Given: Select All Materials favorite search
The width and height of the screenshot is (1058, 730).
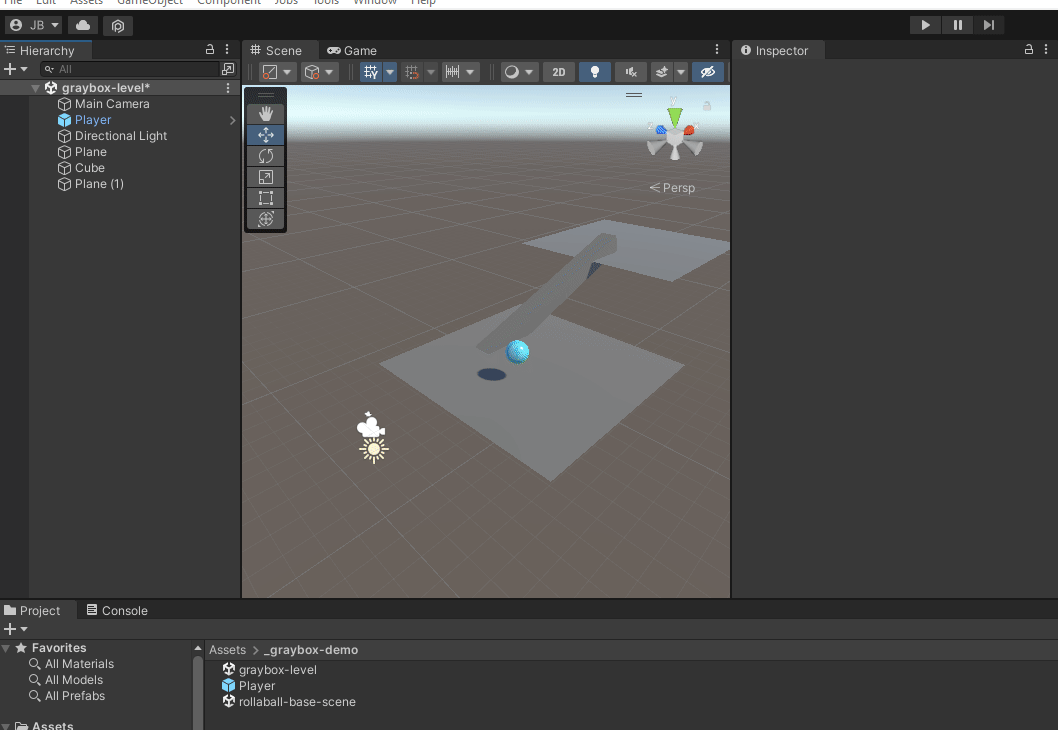Looking at the screenshot, I should point(72,664).
